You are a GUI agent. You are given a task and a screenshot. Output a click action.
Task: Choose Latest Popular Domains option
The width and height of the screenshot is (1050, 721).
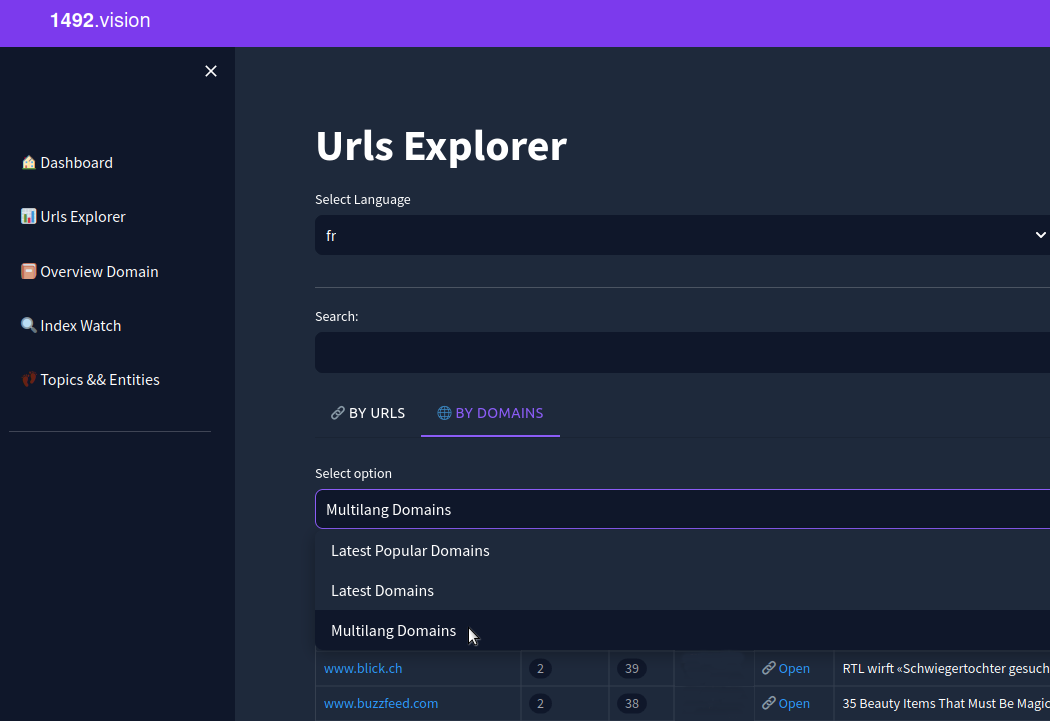pyautogui.click(x=410, y=551)
